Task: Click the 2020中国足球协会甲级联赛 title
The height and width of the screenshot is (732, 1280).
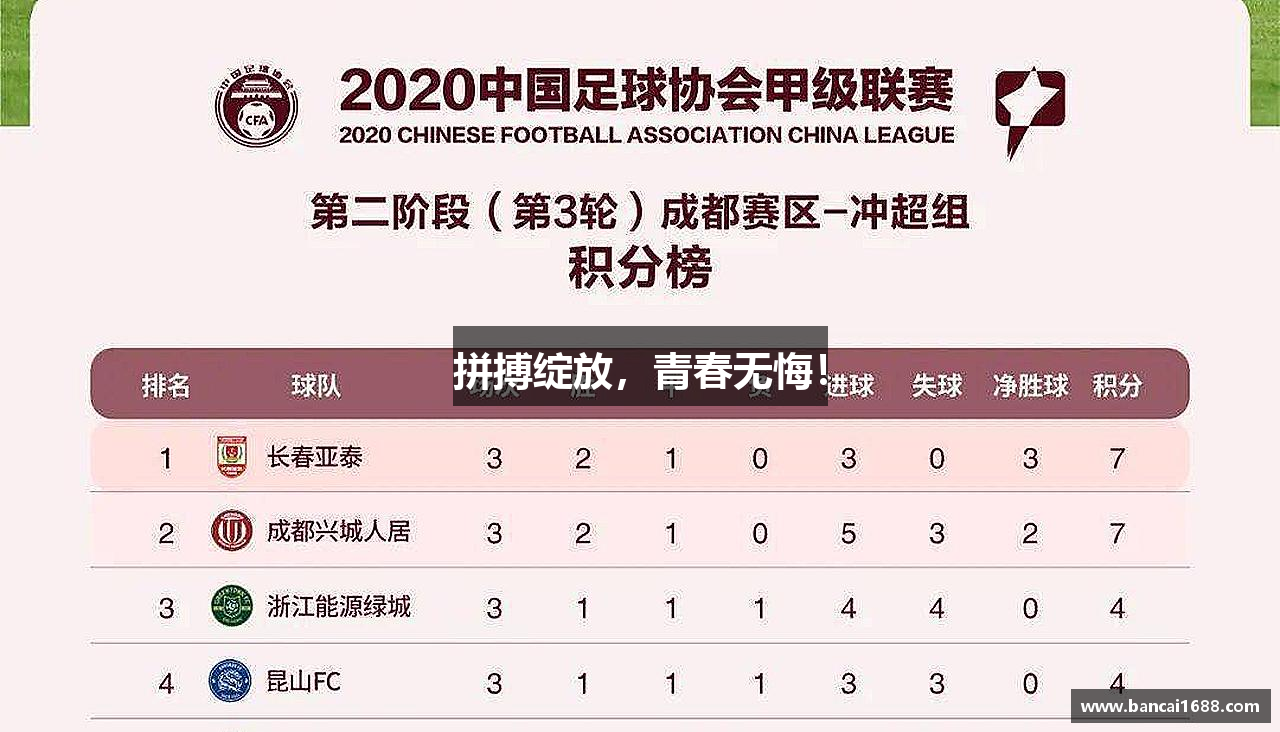Action: 646,90
